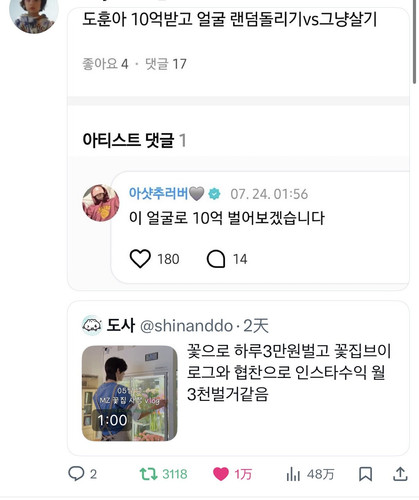Like the artist comment with heart icon

coord(140,259)
